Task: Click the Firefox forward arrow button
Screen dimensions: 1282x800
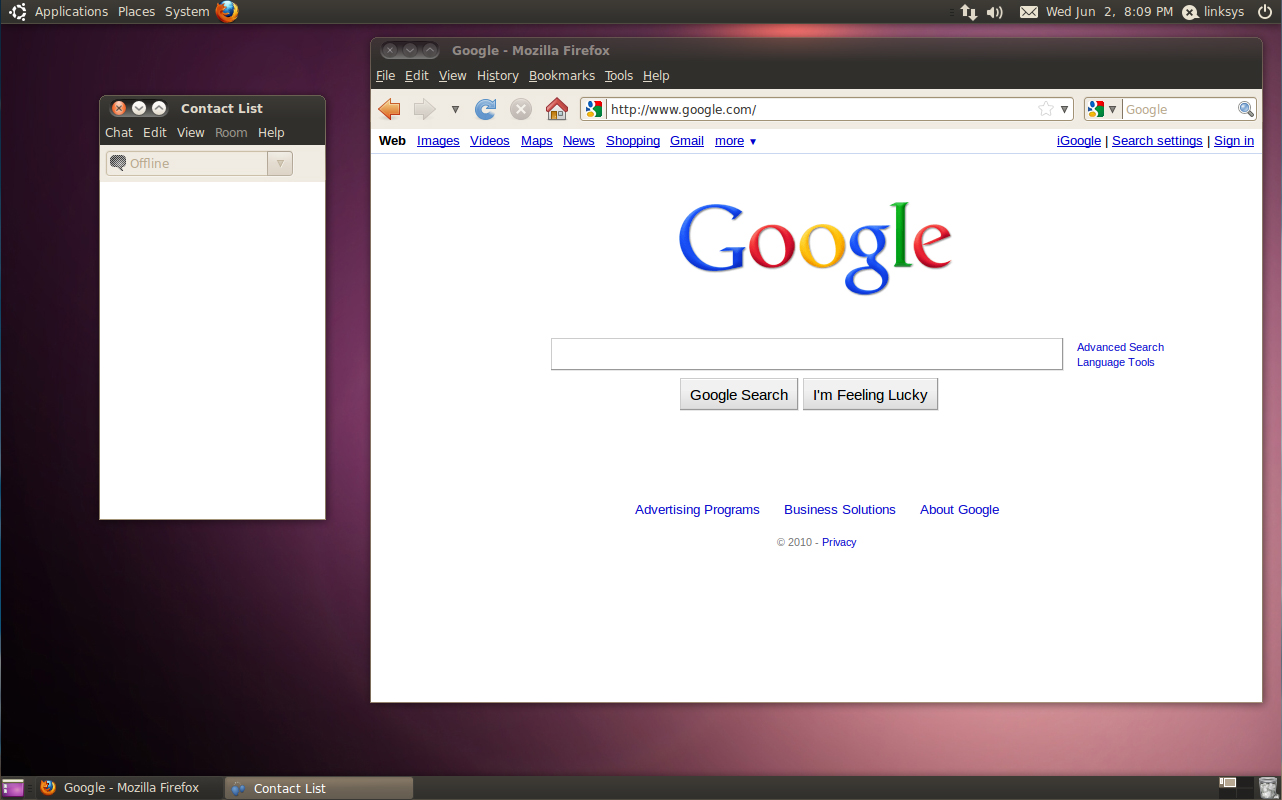Action: pyautogui.click(x=425, y=109)
